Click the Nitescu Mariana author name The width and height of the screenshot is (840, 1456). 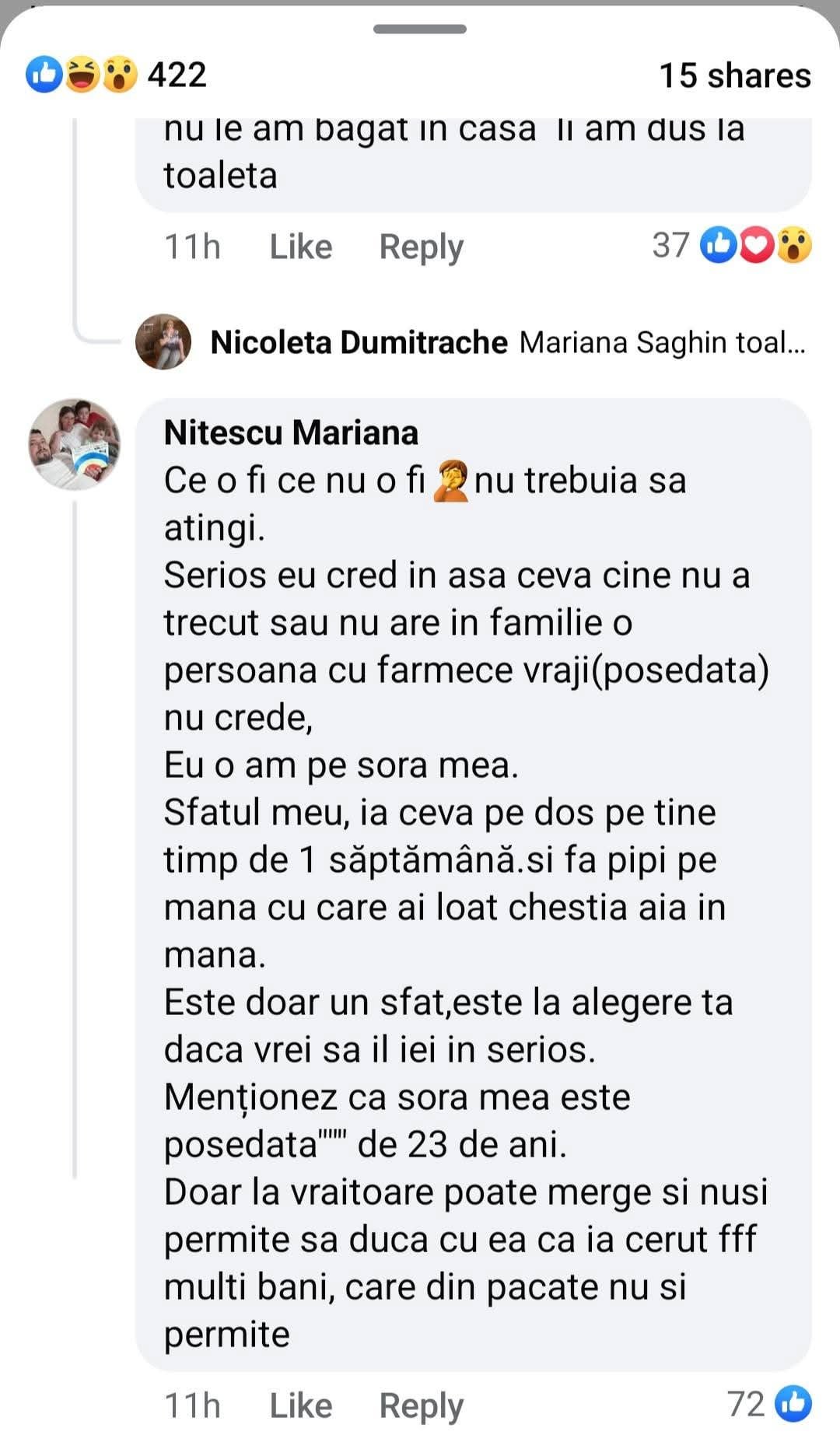coord(291,432)
